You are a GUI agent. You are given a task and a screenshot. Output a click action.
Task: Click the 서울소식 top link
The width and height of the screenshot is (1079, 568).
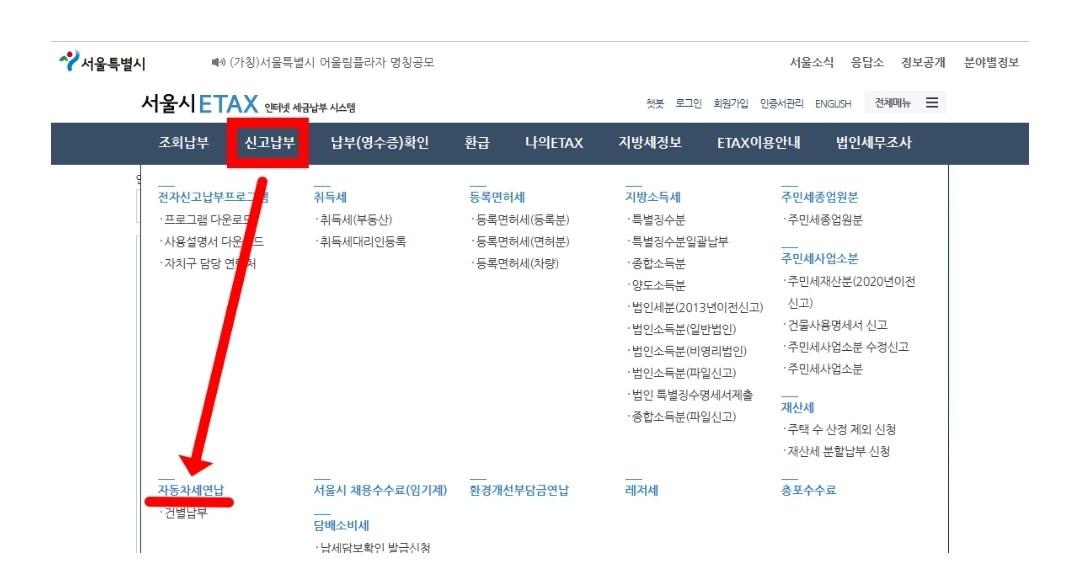click(811, 63)
